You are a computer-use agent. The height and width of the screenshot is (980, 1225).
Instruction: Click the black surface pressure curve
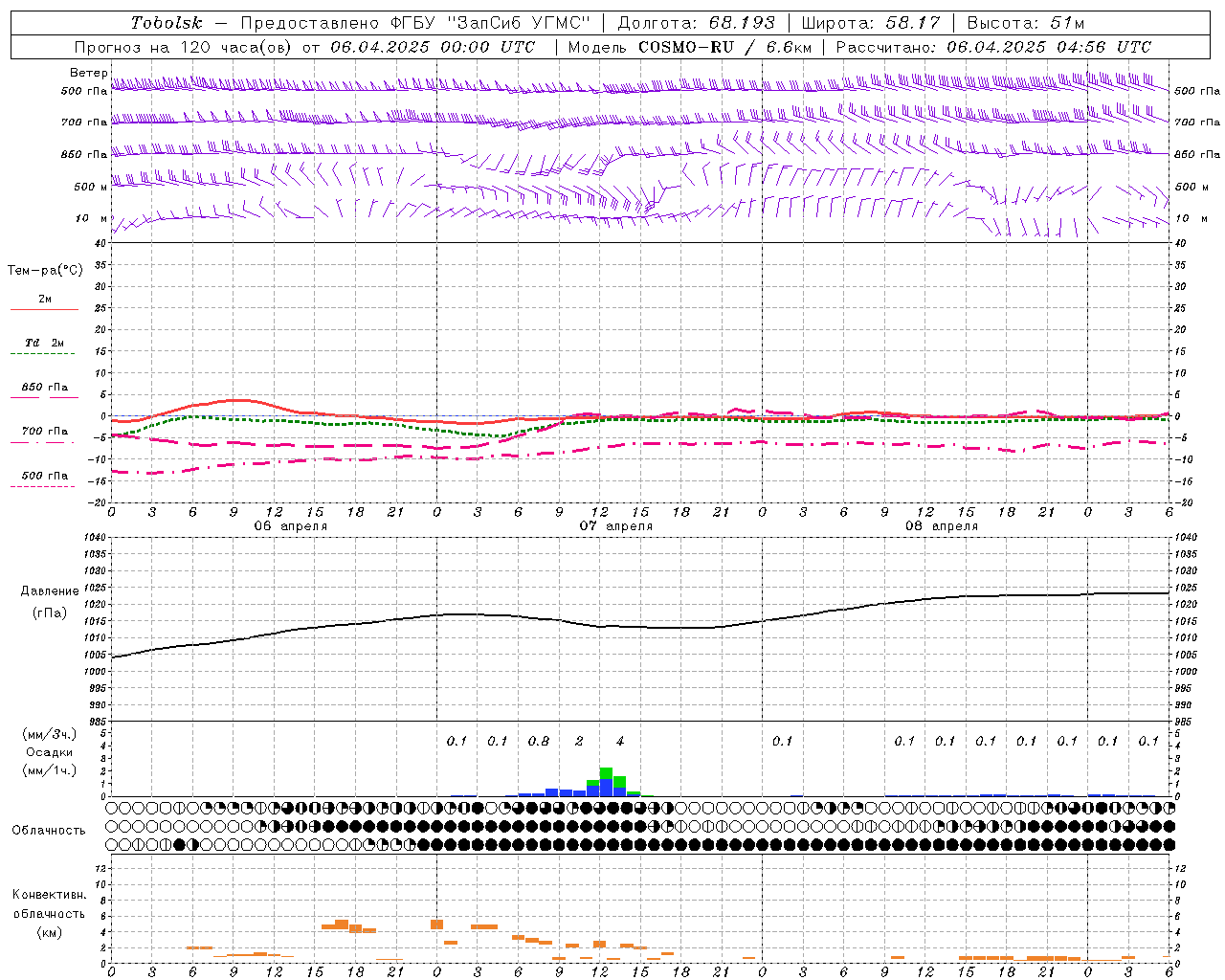[639, 627]
